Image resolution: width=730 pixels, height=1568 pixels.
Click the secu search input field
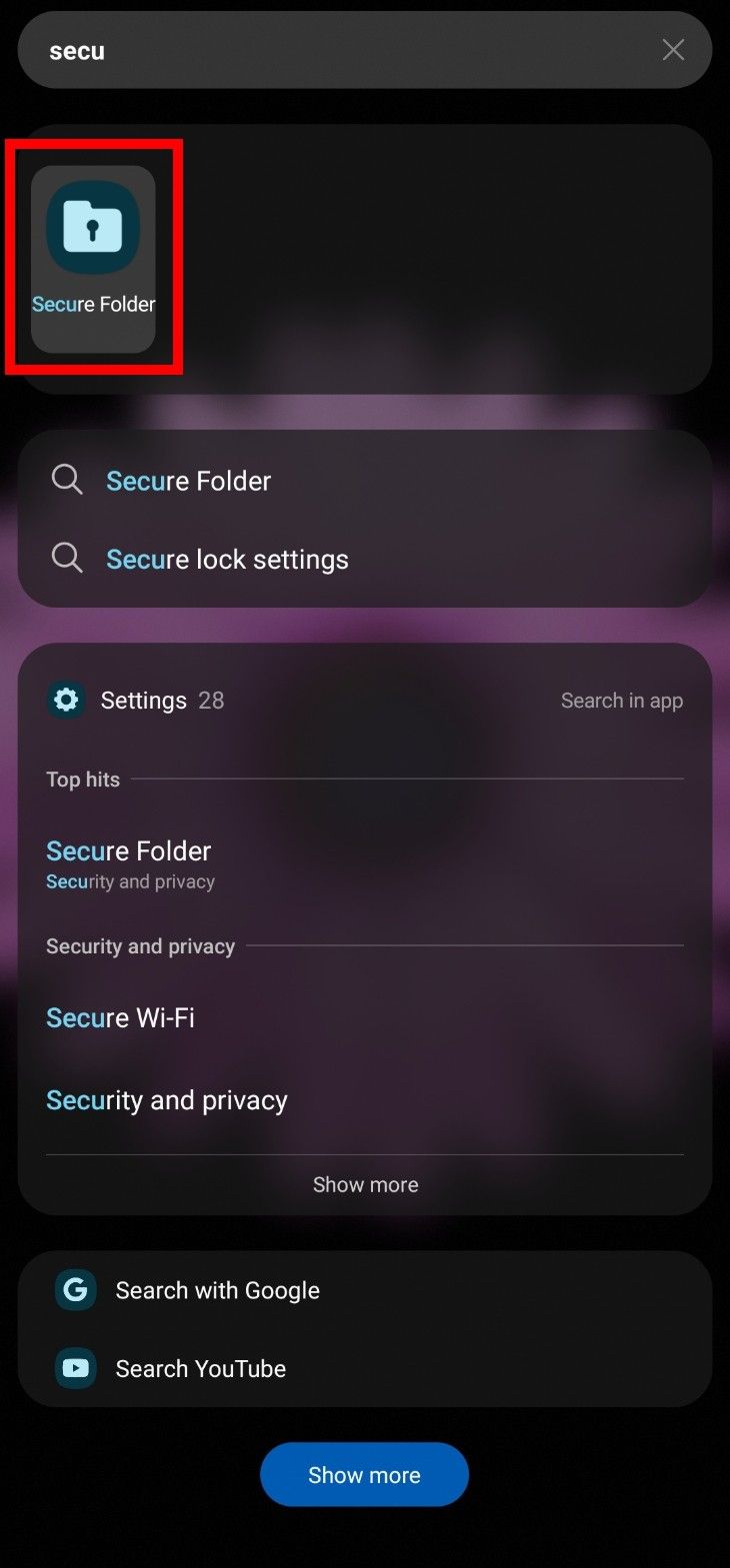click(x=300, y=49)
